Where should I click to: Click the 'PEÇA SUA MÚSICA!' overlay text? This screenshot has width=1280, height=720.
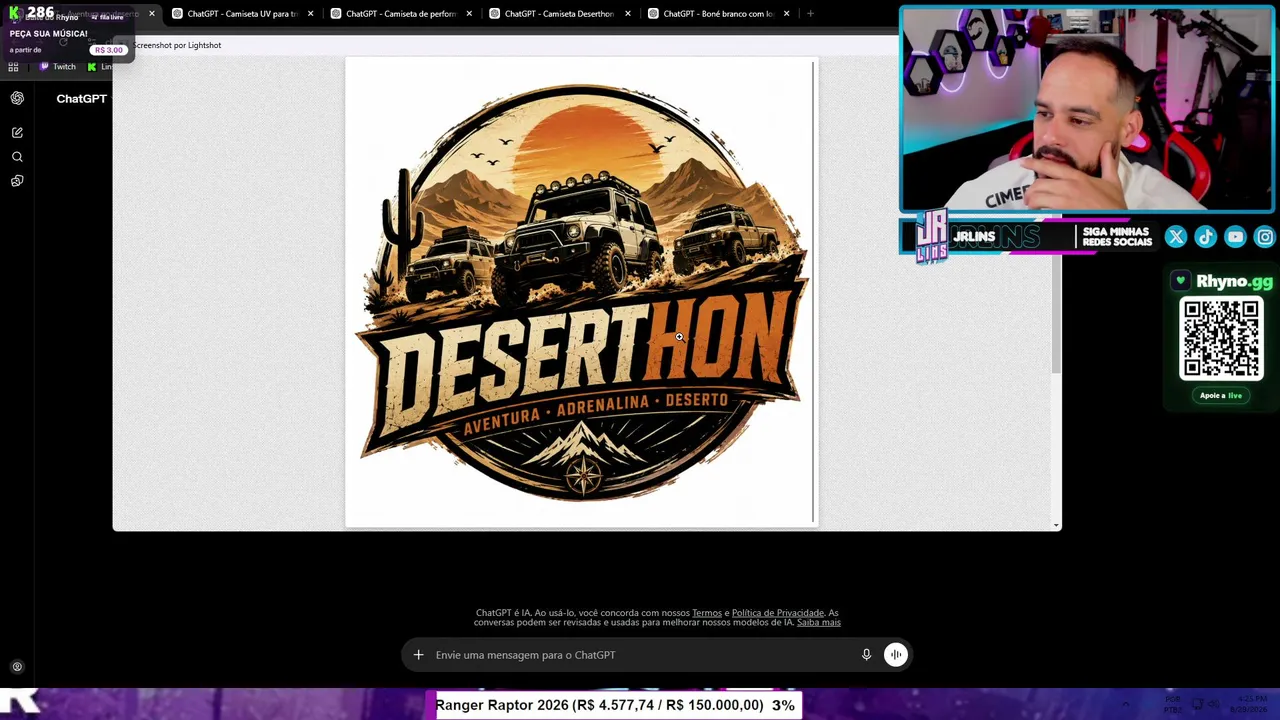pyautogui.click(x=48, y=34)
